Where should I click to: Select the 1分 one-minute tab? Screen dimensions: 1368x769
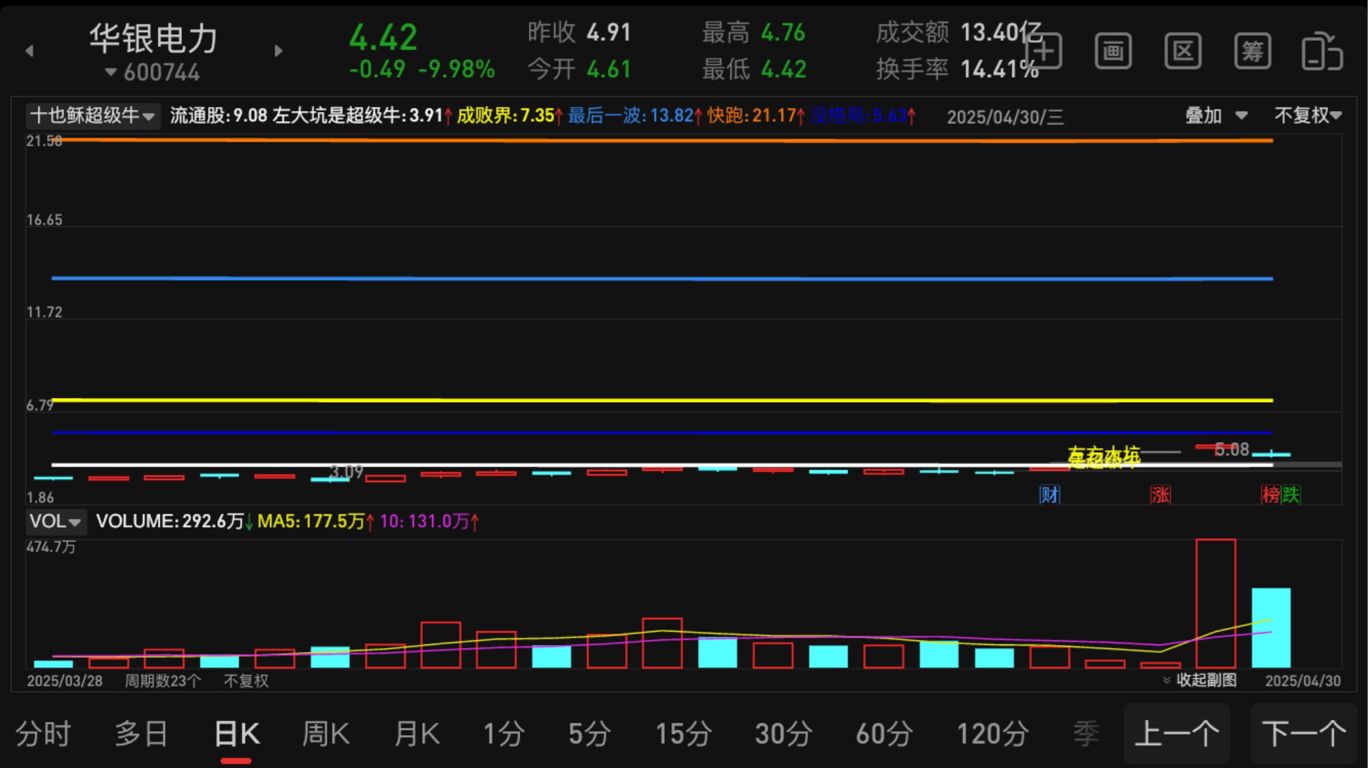click(503, 734)
